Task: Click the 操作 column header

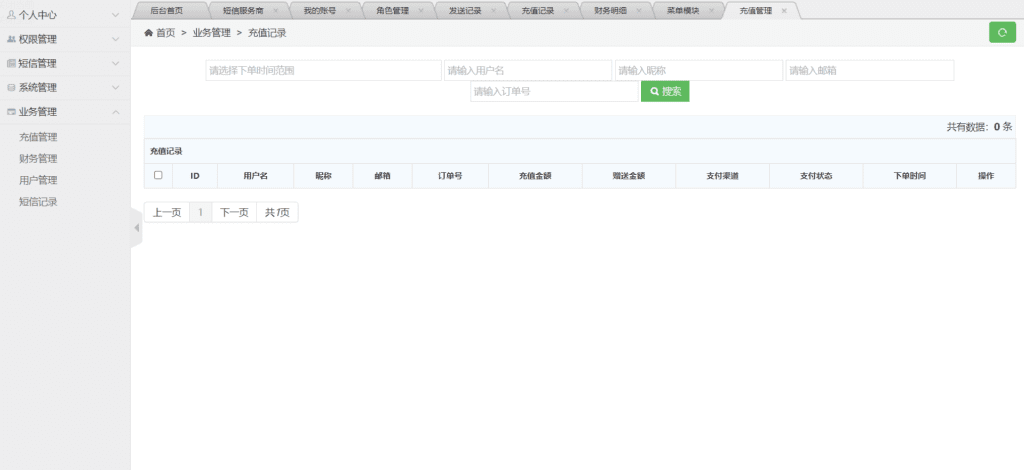Action: pos(986,176)
